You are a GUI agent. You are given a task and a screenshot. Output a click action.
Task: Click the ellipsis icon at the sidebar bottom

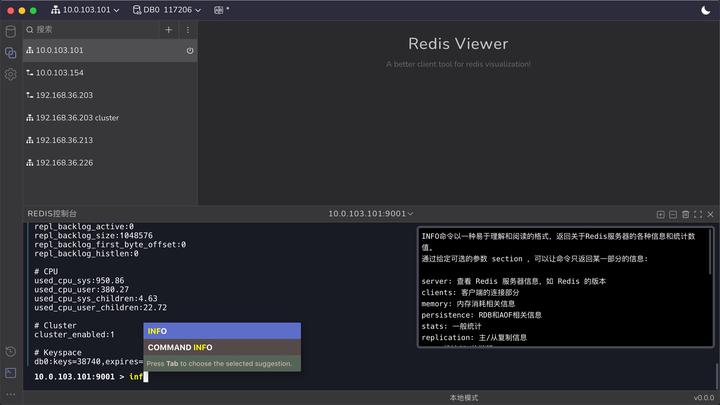pyautogui.click(x=11, y=394)
